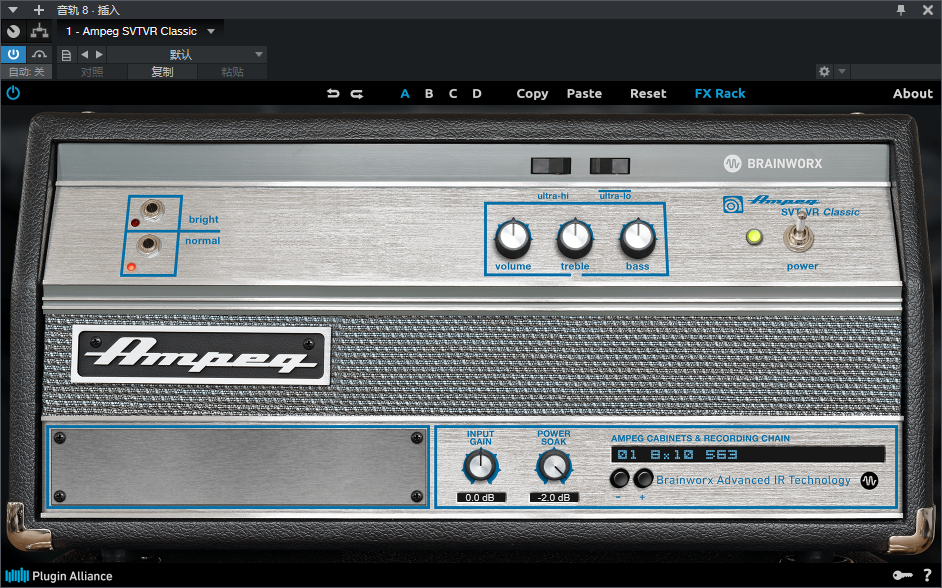
Task: Click the Power Soak knob
Action: click(x=554, y=467)
